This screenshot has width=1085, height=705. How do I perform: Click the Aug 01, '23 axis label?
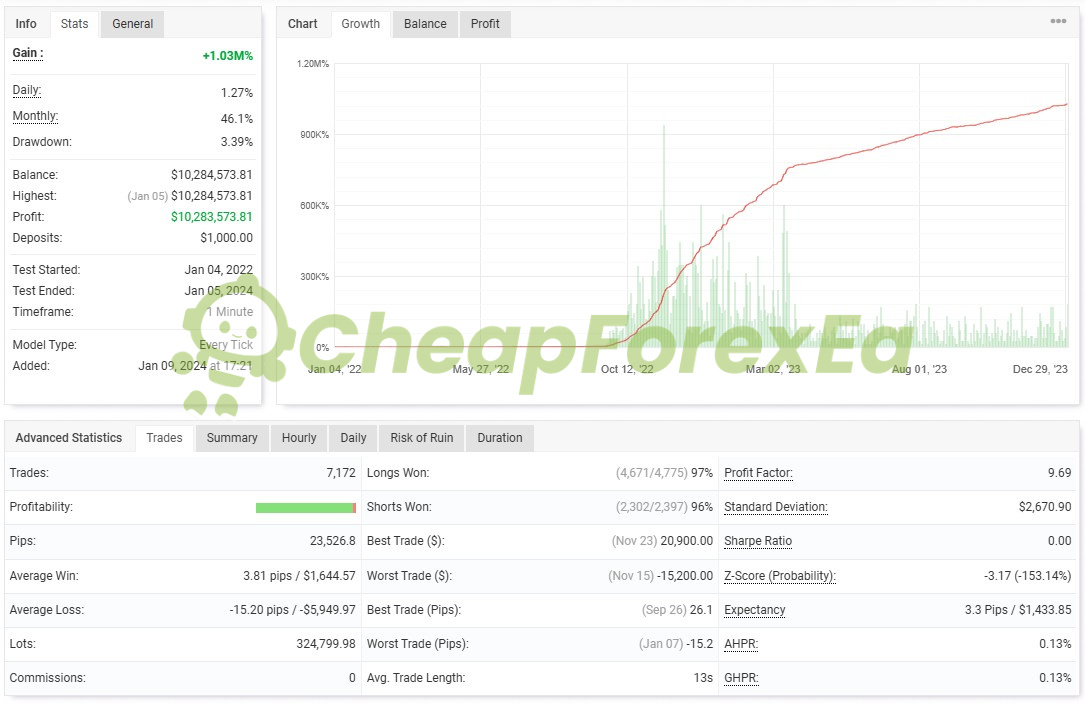coord(919,369)
